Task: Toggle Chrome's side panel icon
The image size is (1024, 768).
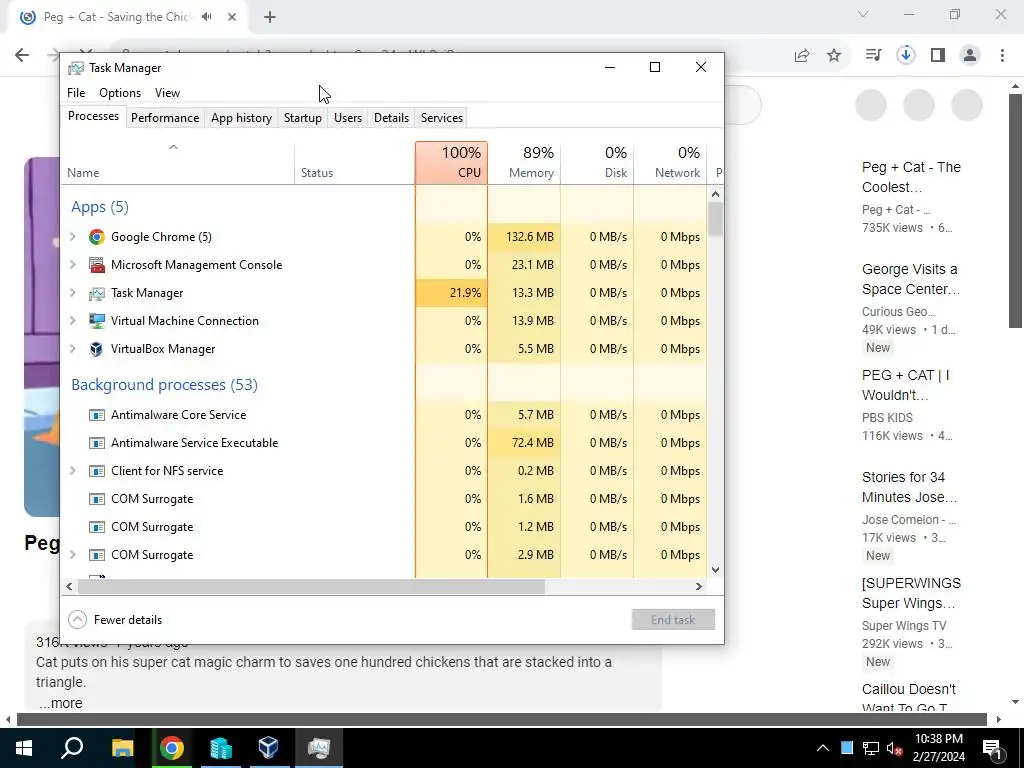Action: [938, 56]
